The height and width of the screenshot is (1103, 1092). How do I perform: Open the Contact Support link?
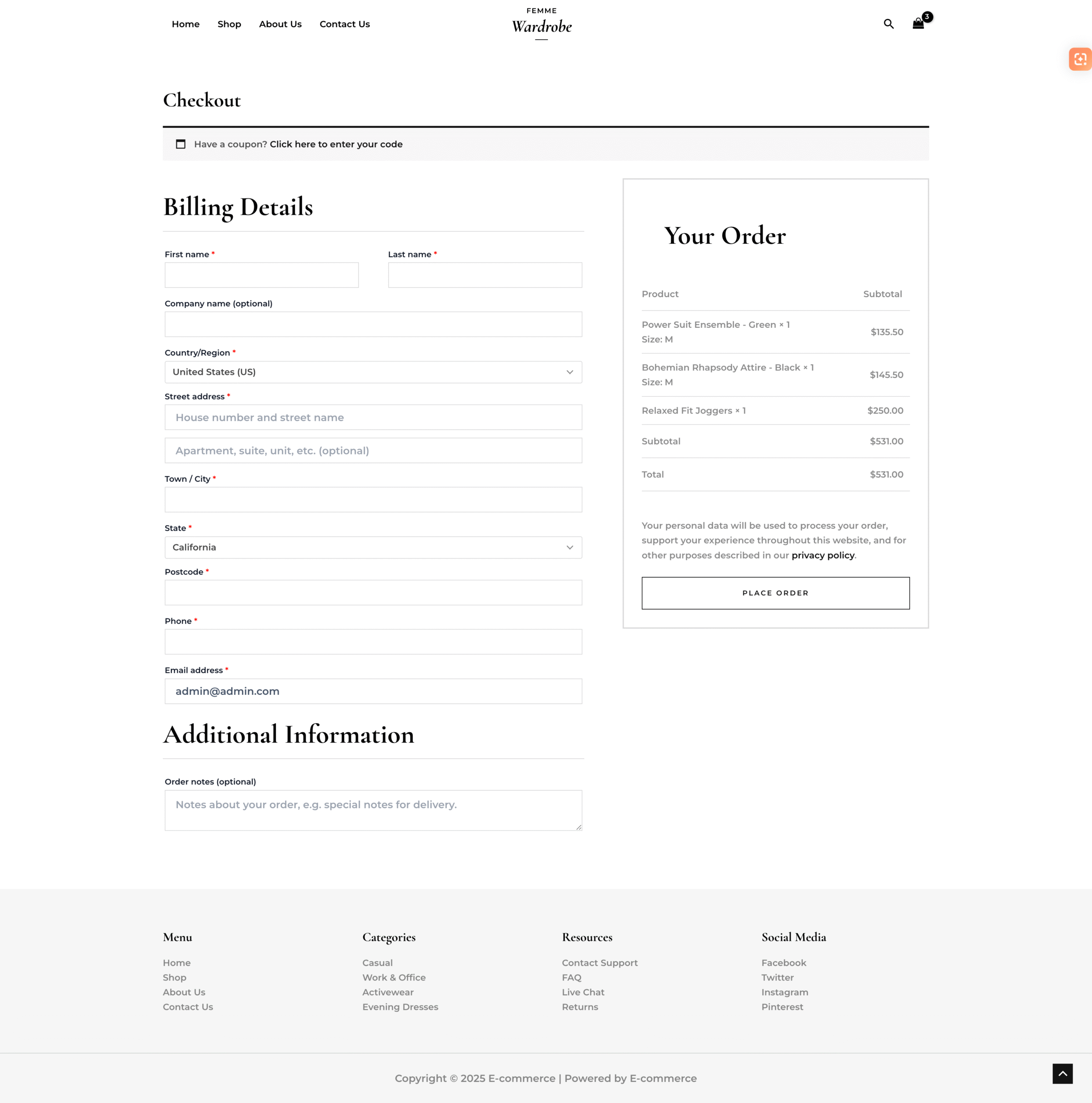[x=600, y=962]
